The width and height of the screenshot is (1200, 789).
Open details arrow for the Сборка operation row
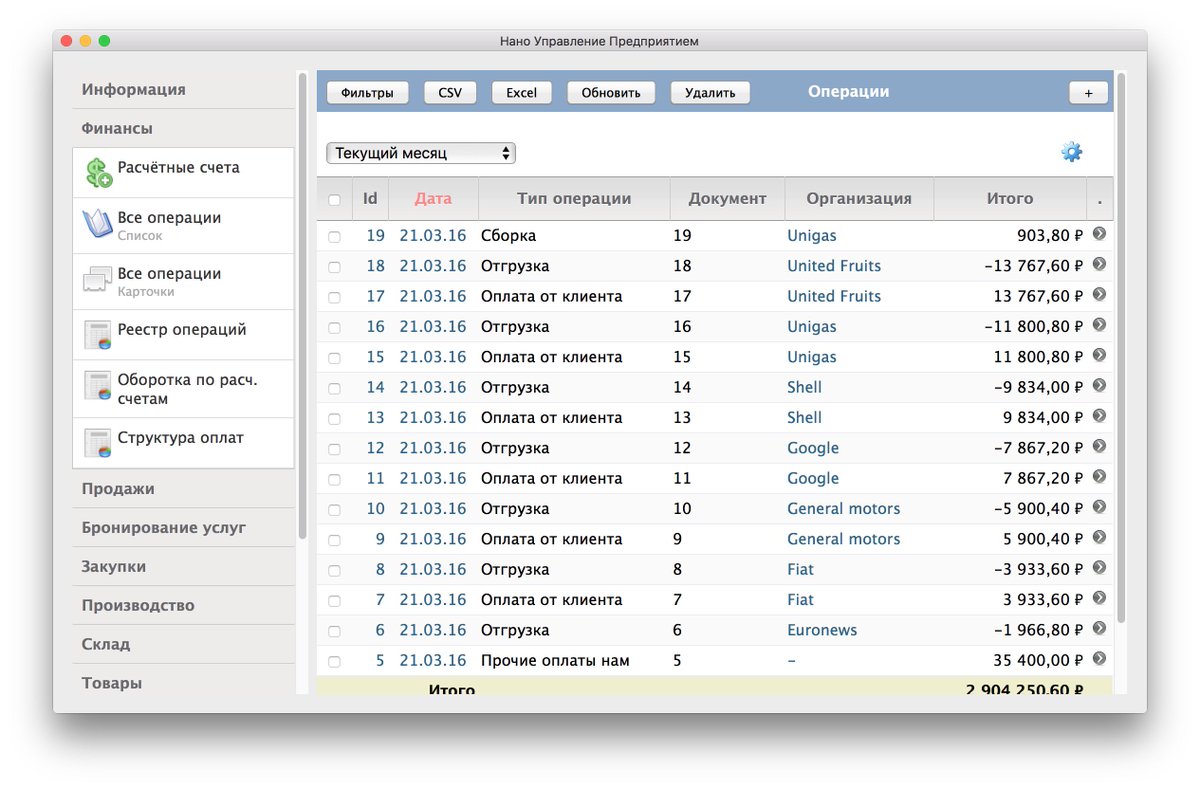click(x=1099, y=235)
